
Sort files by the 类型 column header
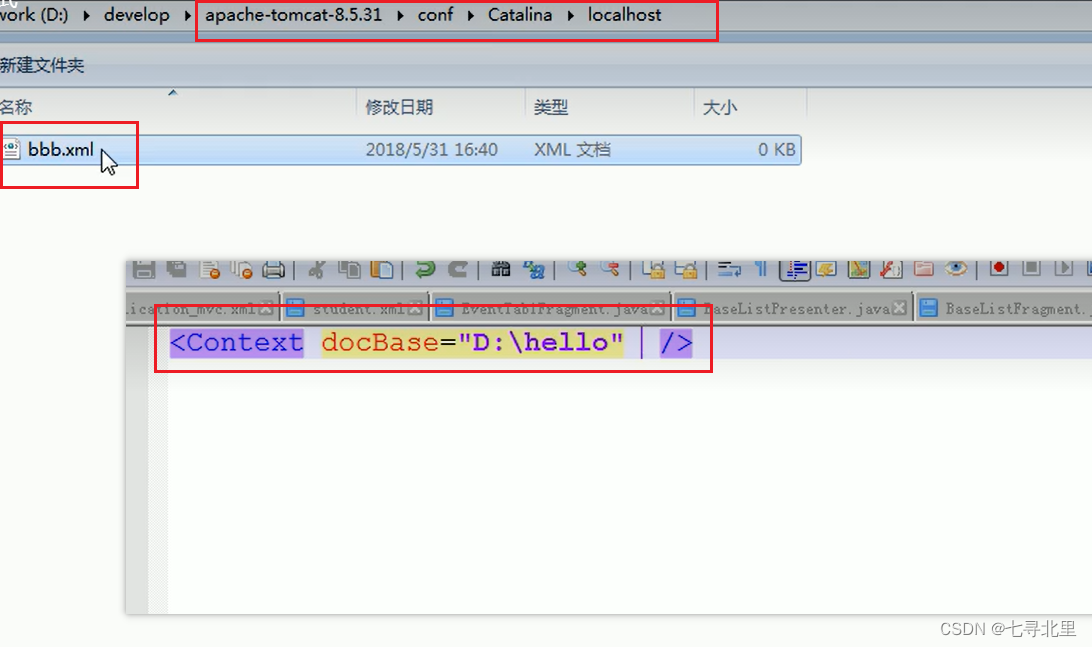(609, 107)
